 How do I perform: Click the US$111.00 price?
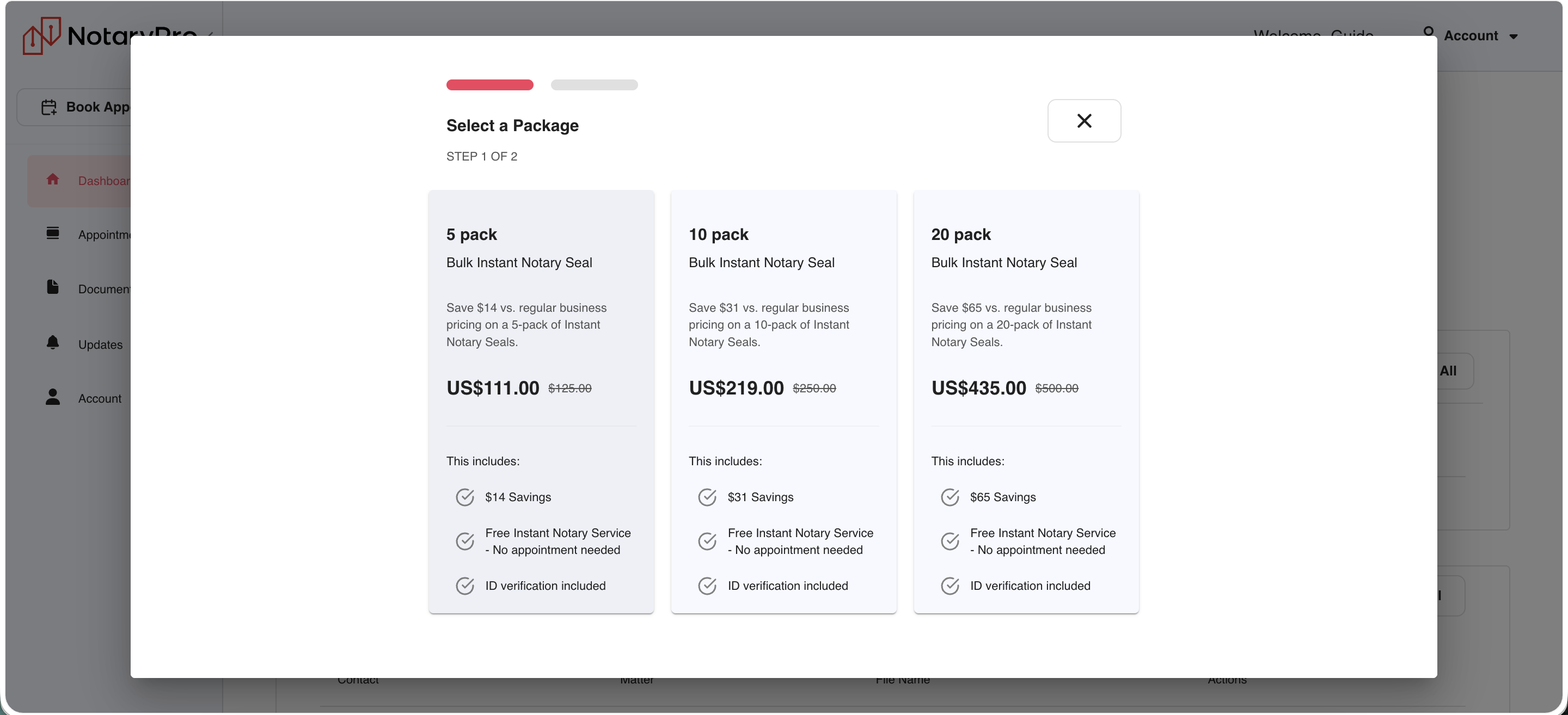pos(492,388)
